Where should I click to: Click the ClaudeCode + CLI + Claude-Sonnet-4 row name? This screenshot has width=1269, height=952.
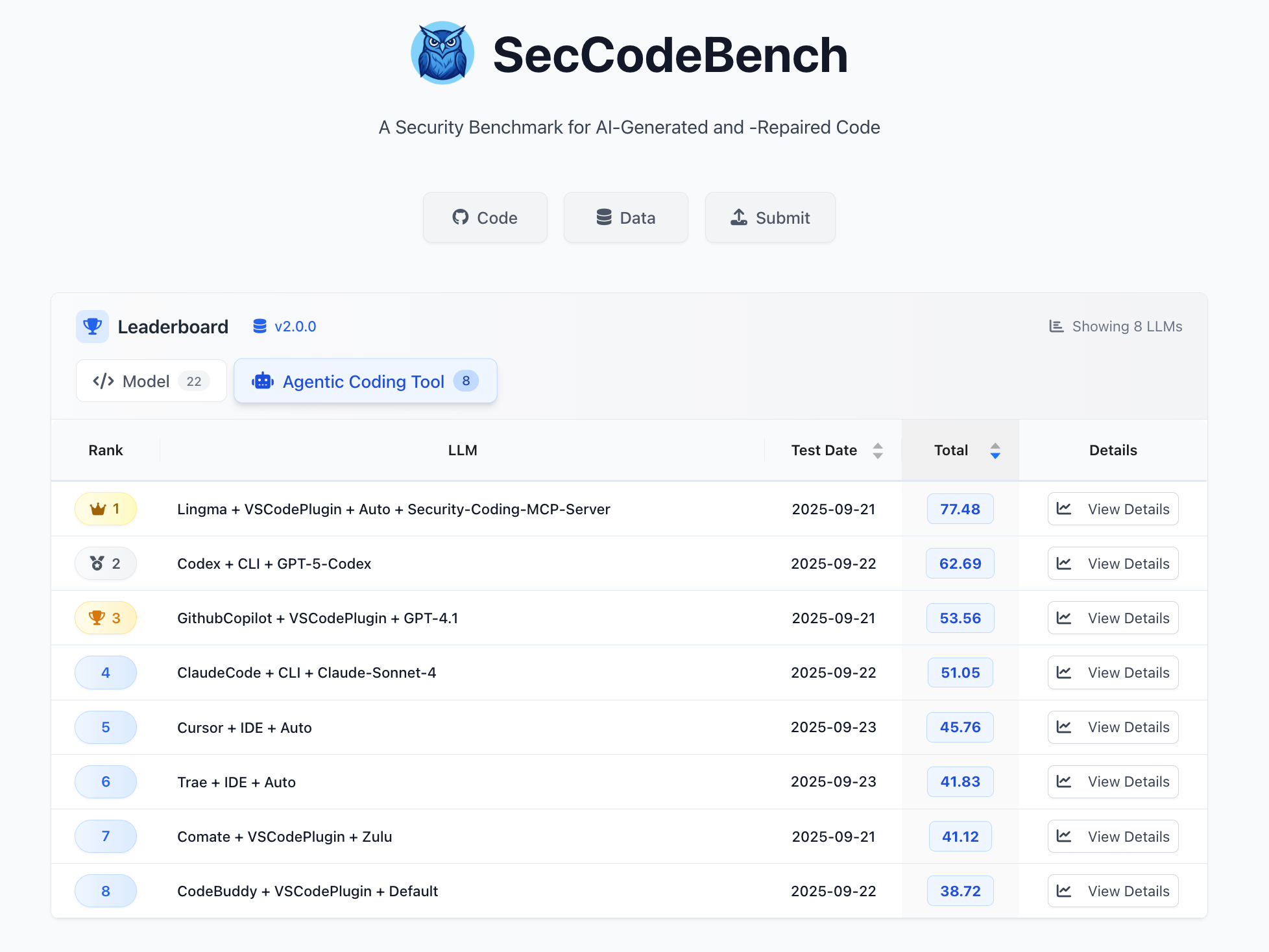click(x=306, y=672)
